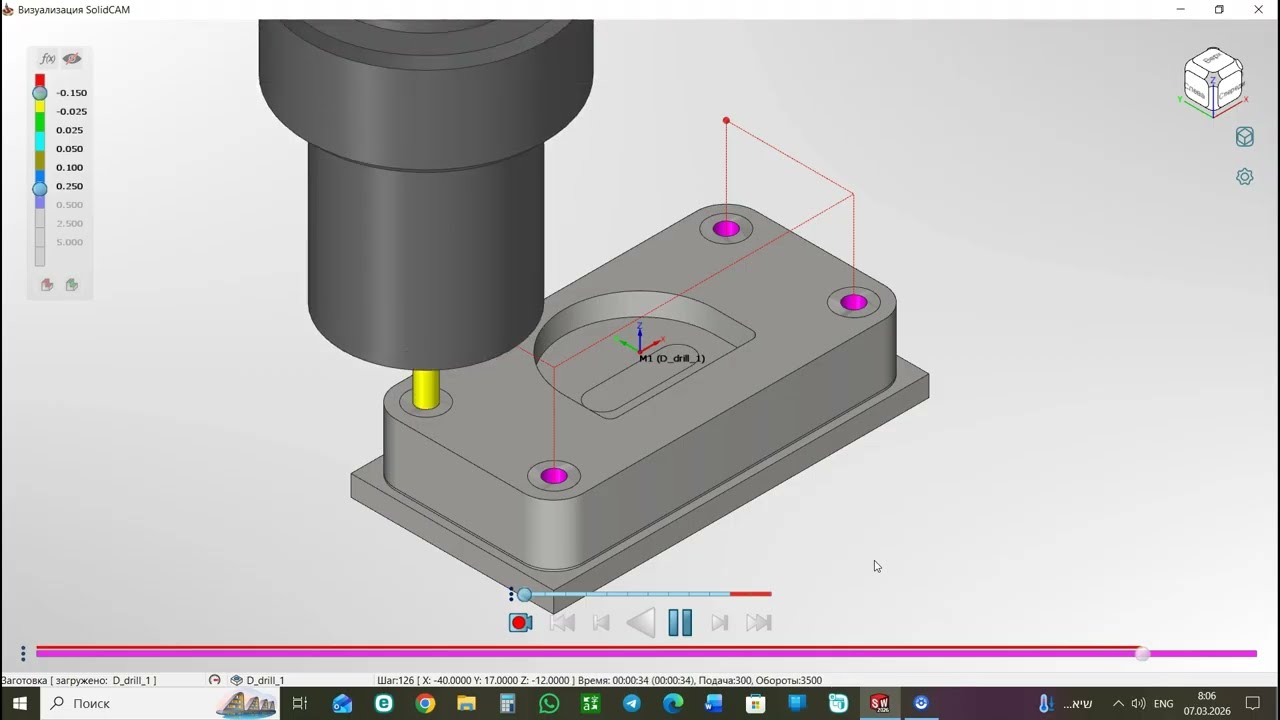Pick violet color in deviation scale

(x=40, y=203)
